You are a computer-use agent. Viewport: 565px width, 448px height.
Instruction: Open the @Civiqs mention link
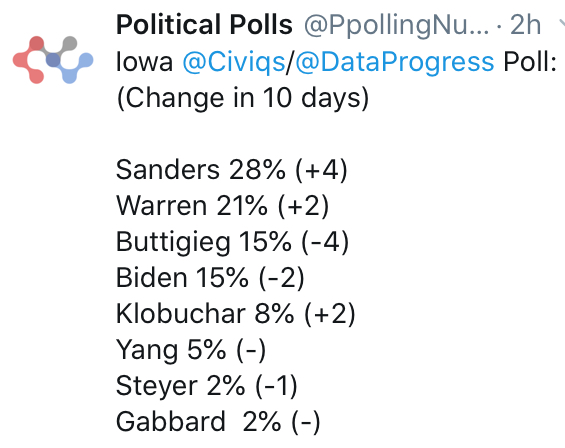click(x=234, y=62)
